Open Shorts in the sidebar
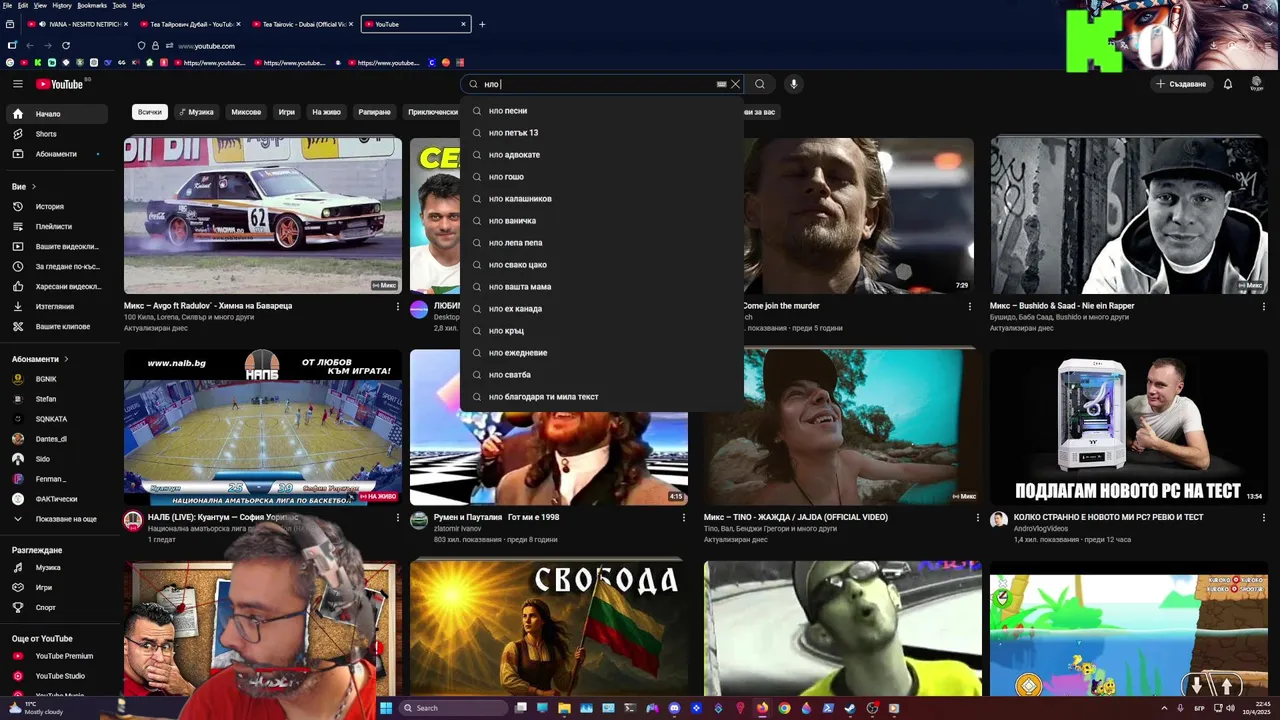The width and height of the screenshot is (1280, 720). (x=57, y=134)
